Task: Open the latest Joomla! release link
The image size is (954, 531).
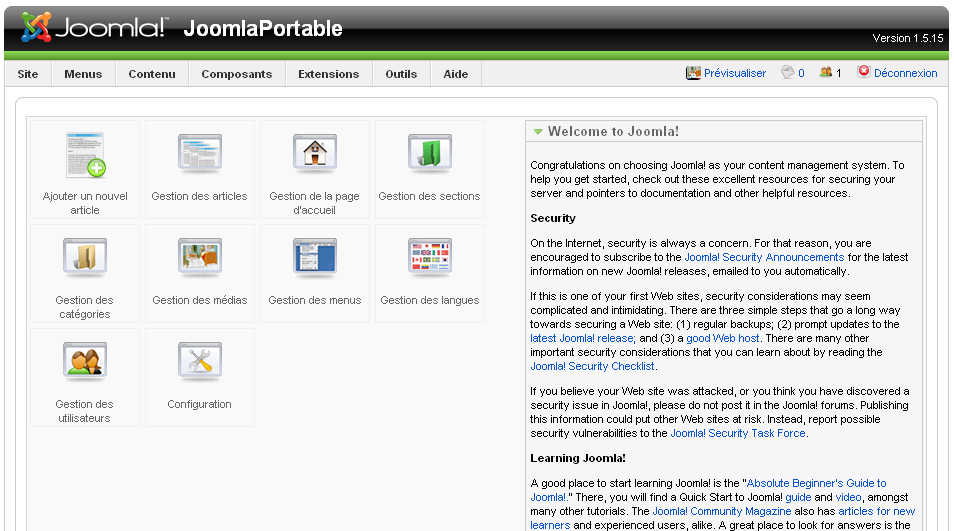Action: pyautogui.click(x=583, y=338)
